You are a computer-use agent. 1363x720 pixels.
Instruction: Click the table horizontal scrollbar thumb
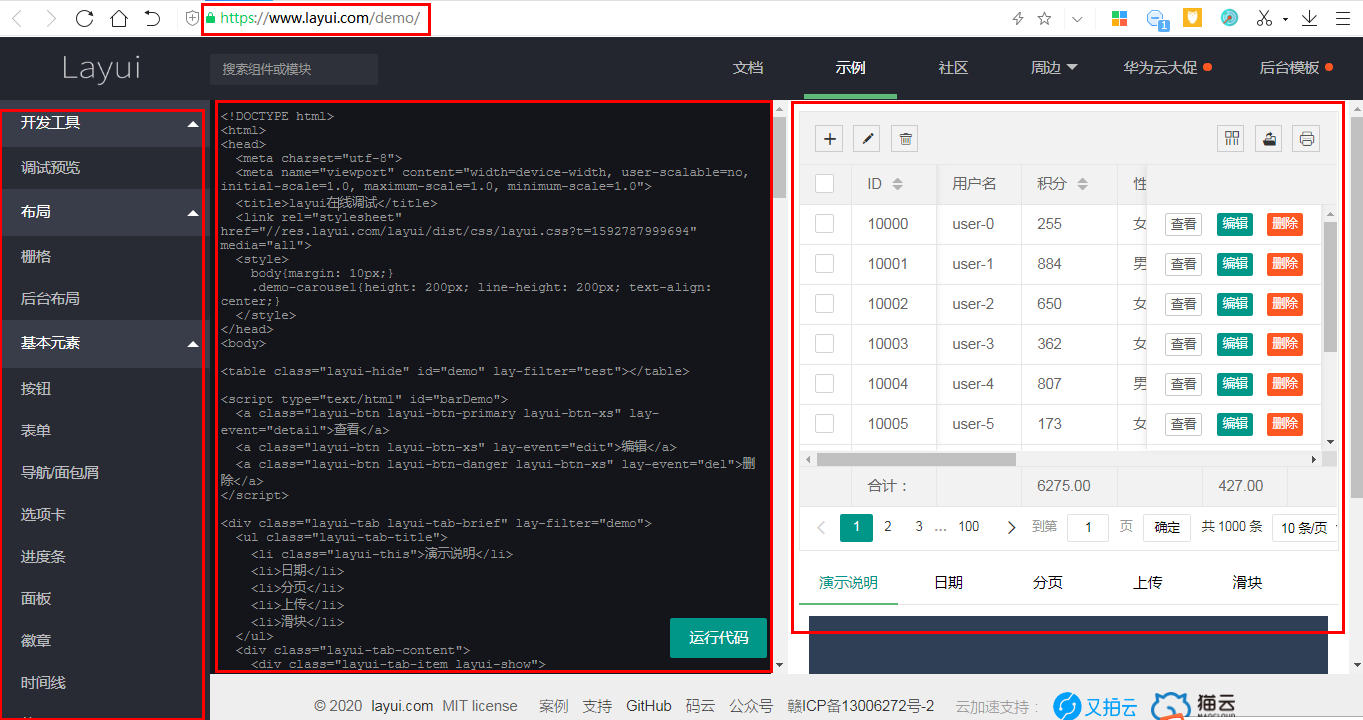[x=916, y=460]
